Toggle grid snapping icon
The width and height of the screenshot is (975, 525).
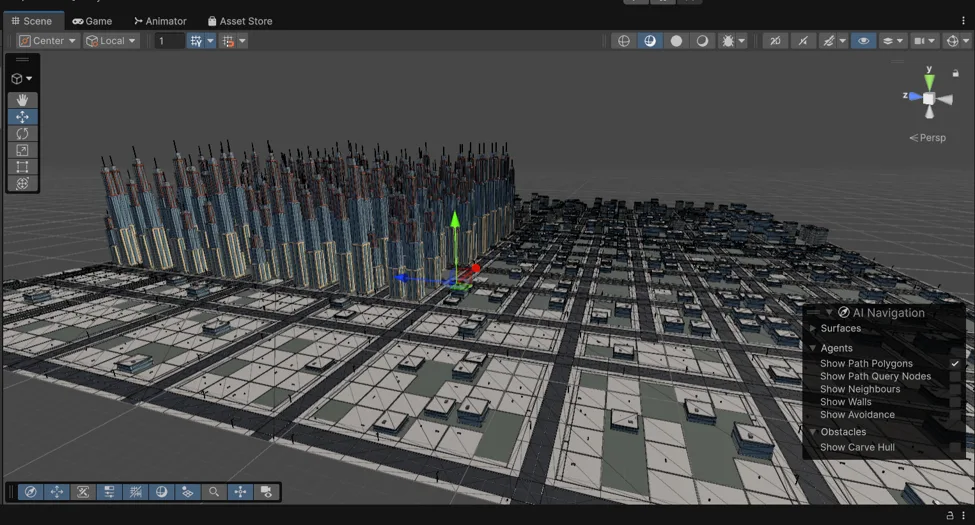[x=228, y=41]
